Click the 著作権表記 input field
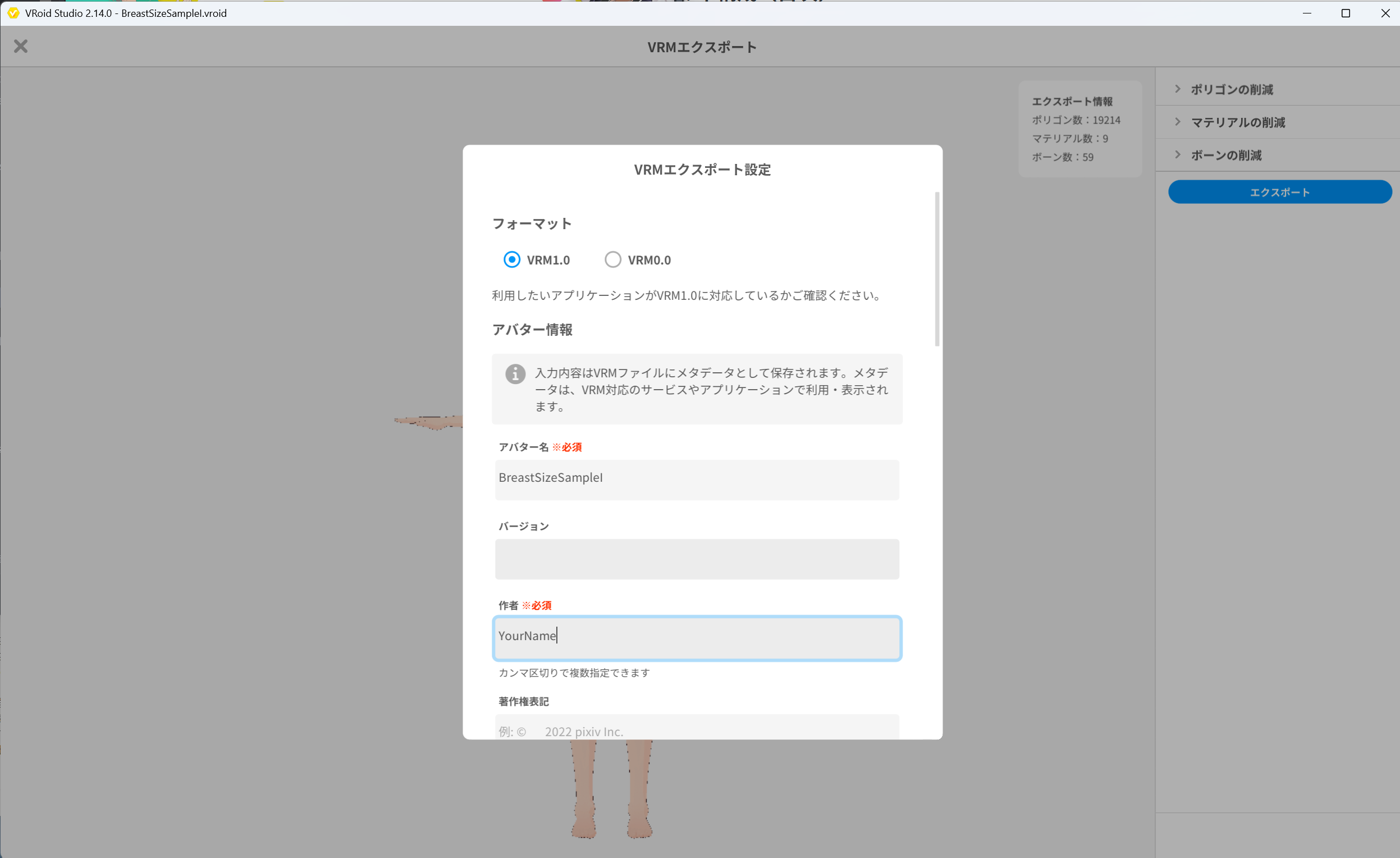 (697, 727)
